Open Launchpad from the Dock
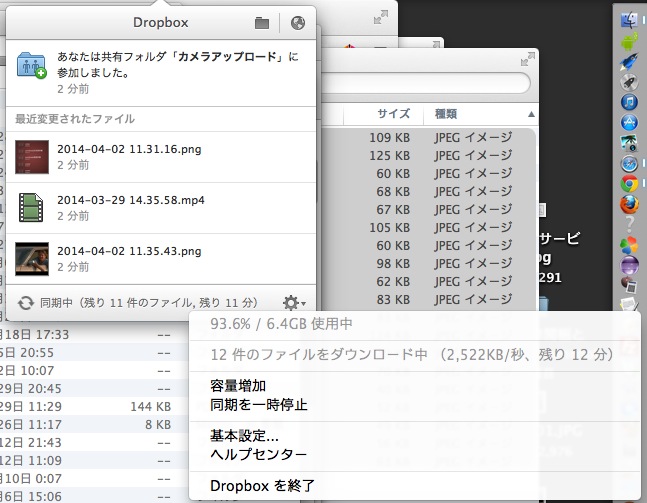This screenshot has width=647, height=503. [629, 82]
